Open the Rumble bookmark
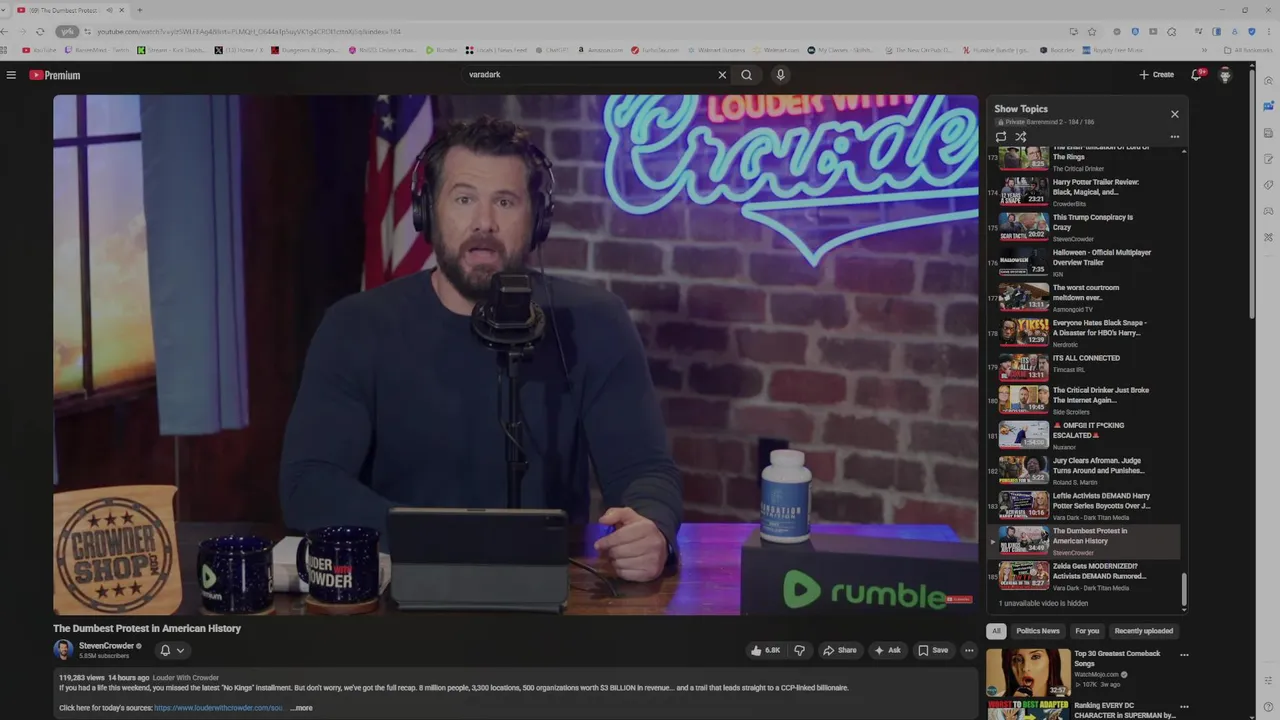The width and height of the screenshot is (1280, 720). tap(441, 50)
